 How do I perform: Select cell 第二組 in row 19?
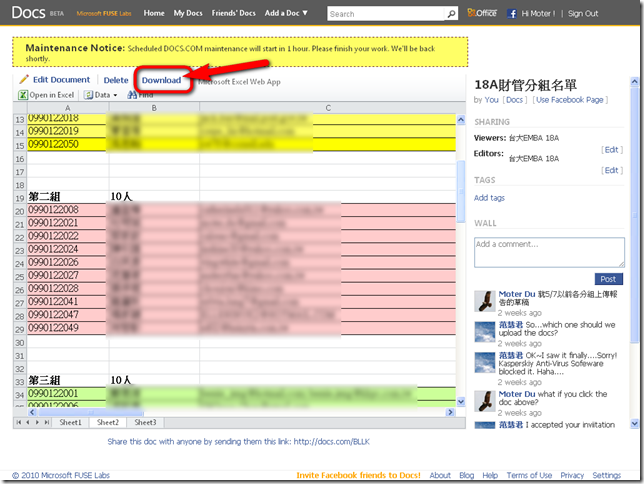pos(68,196)
